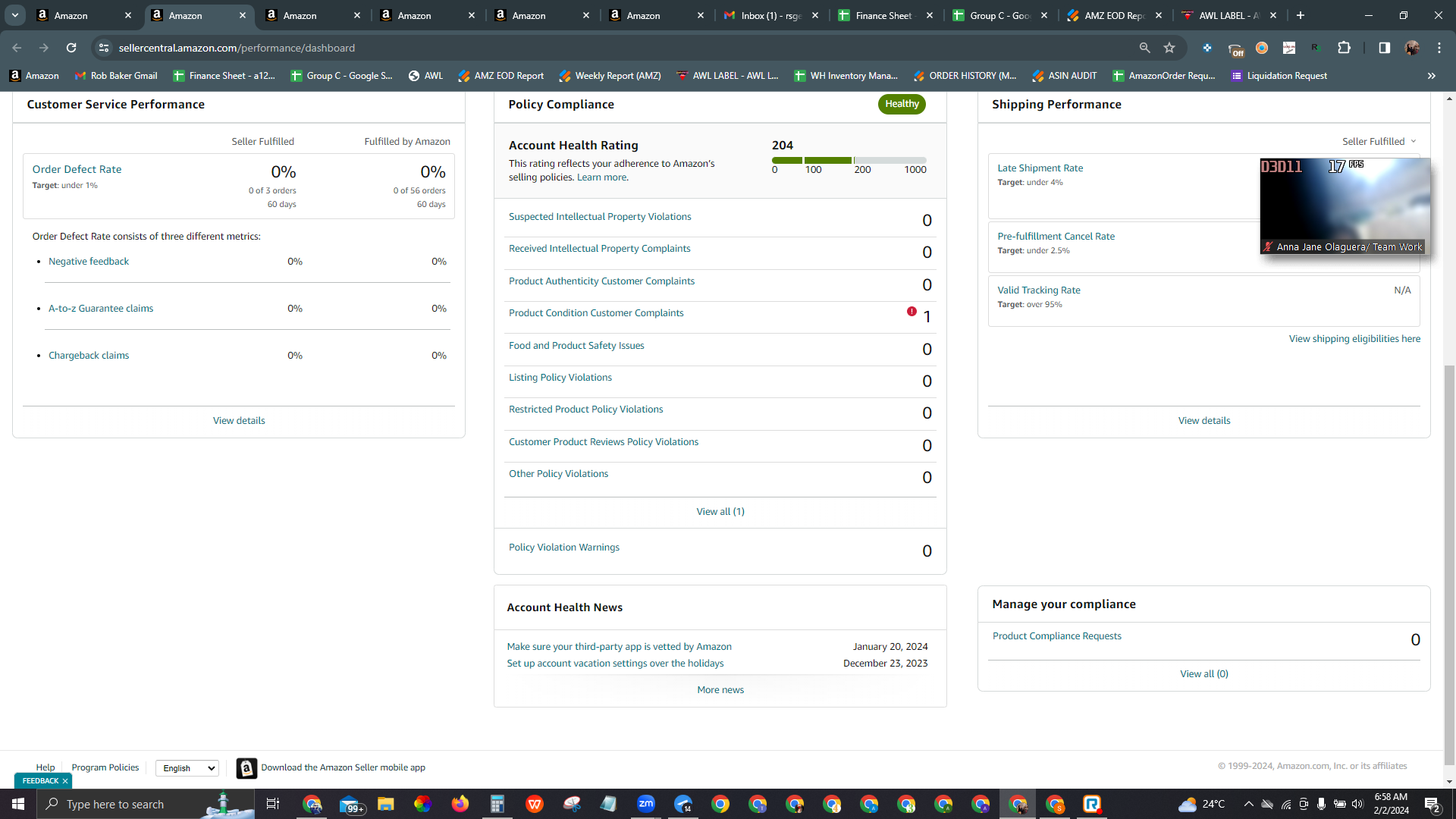
Task: Close the FEEDBACK tab with its X
Action: click(65, 780)
